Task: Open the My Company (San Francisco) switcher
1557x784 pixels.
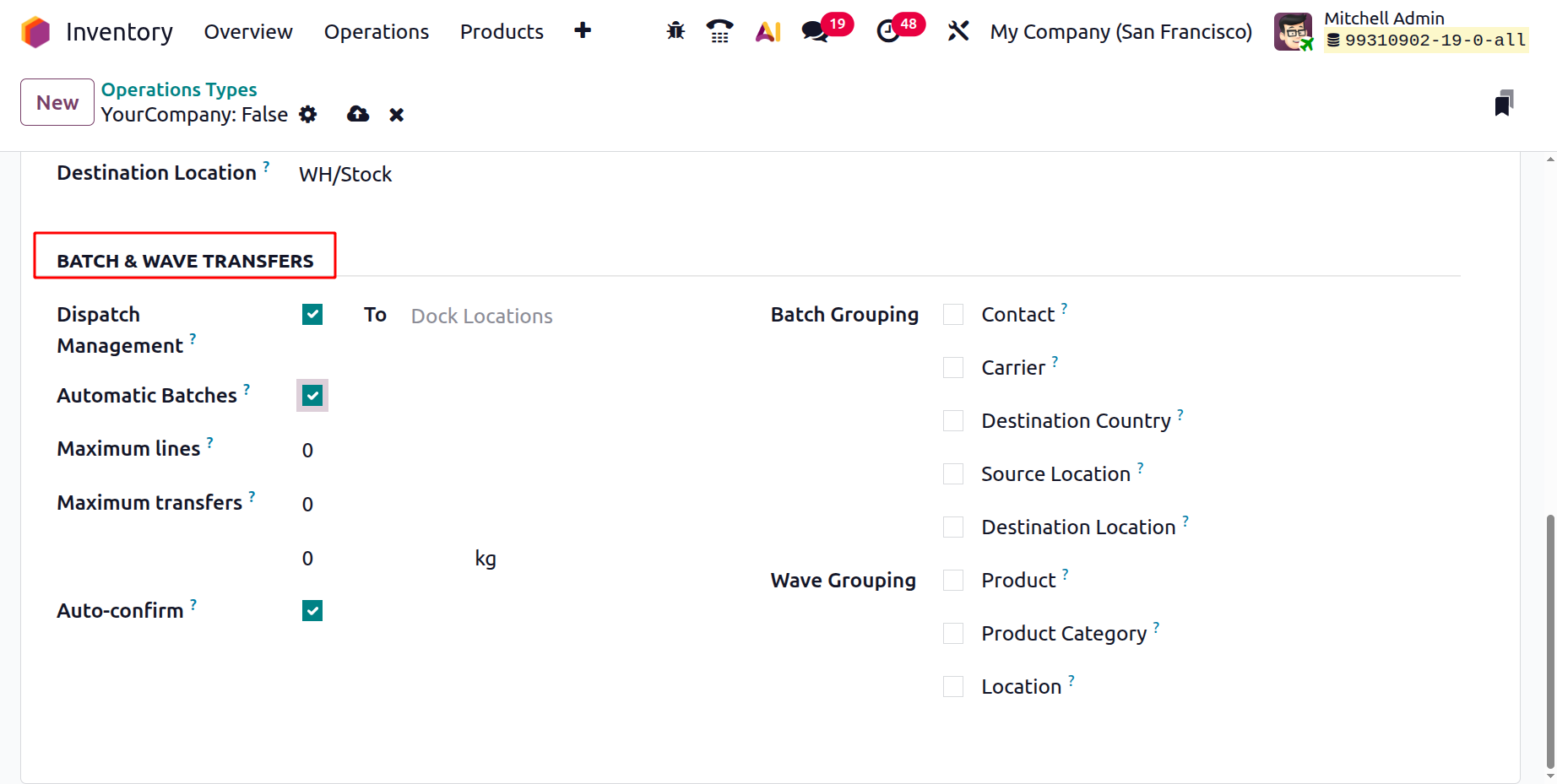Action: [x=1120, y=32]
